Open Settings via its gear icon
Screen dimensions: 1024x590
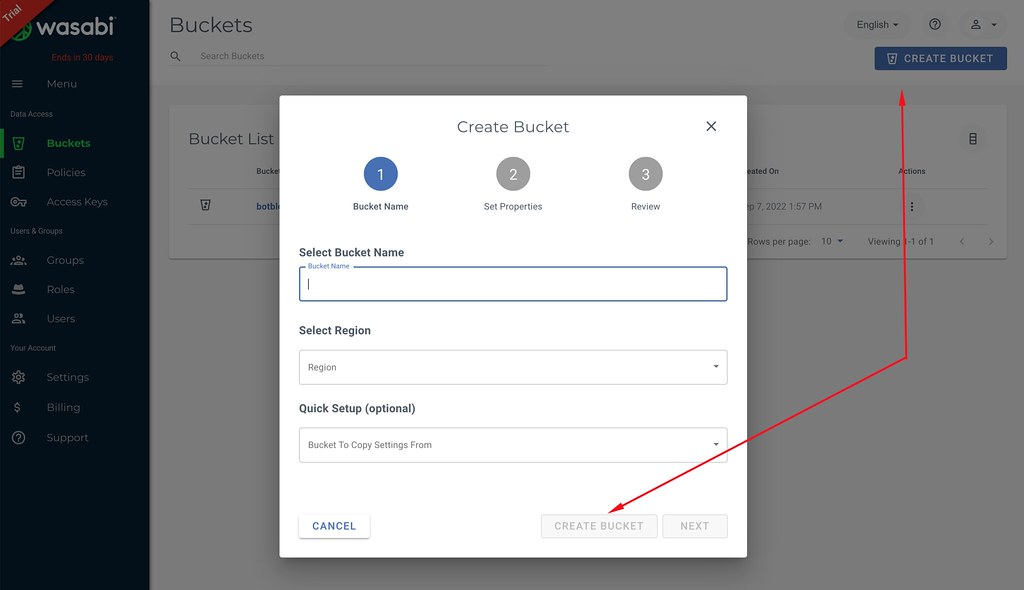click(18, 377)
